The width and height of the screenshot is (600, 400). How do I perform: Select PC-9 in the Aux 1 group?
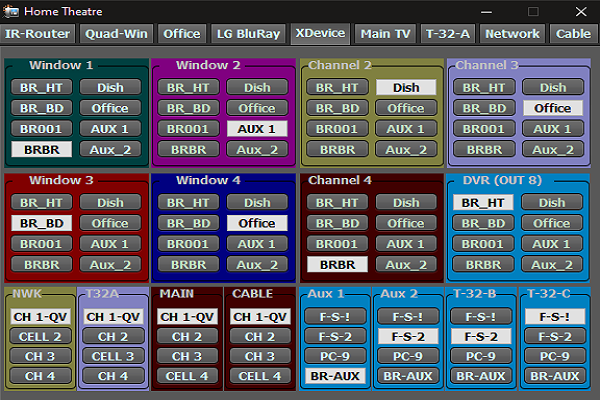[x=335, y=356]
